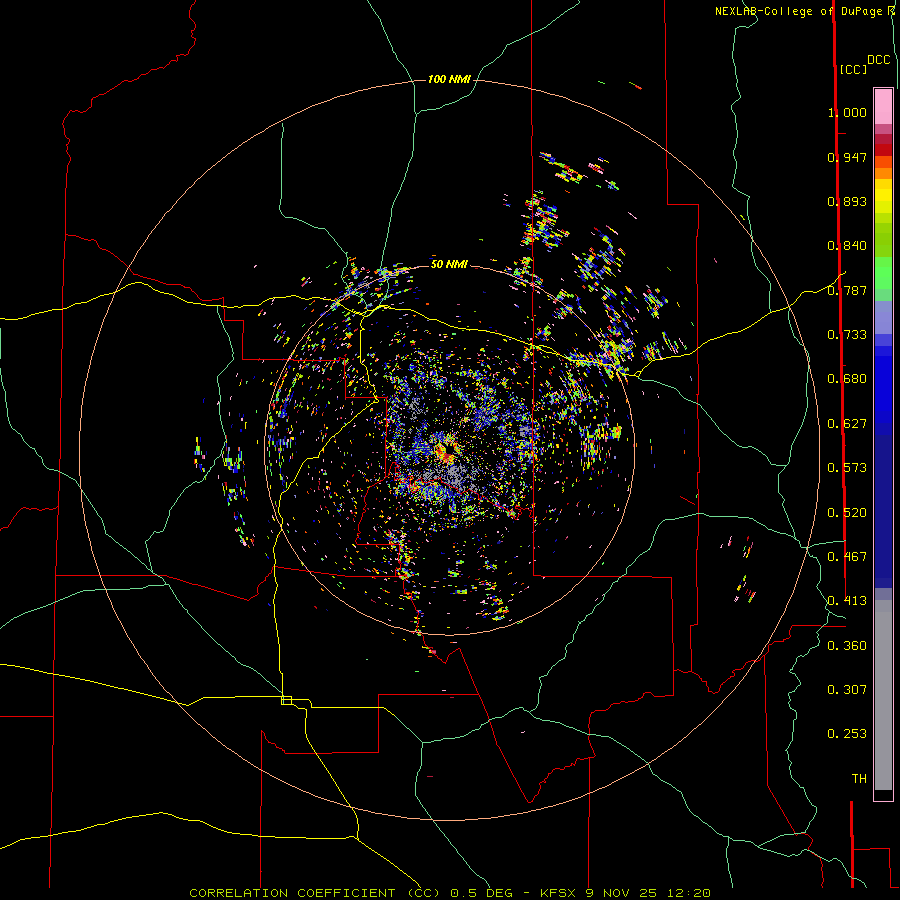Click the 0.680 scale value
This screenshot has width=900, height=900.
coord(847,379)
